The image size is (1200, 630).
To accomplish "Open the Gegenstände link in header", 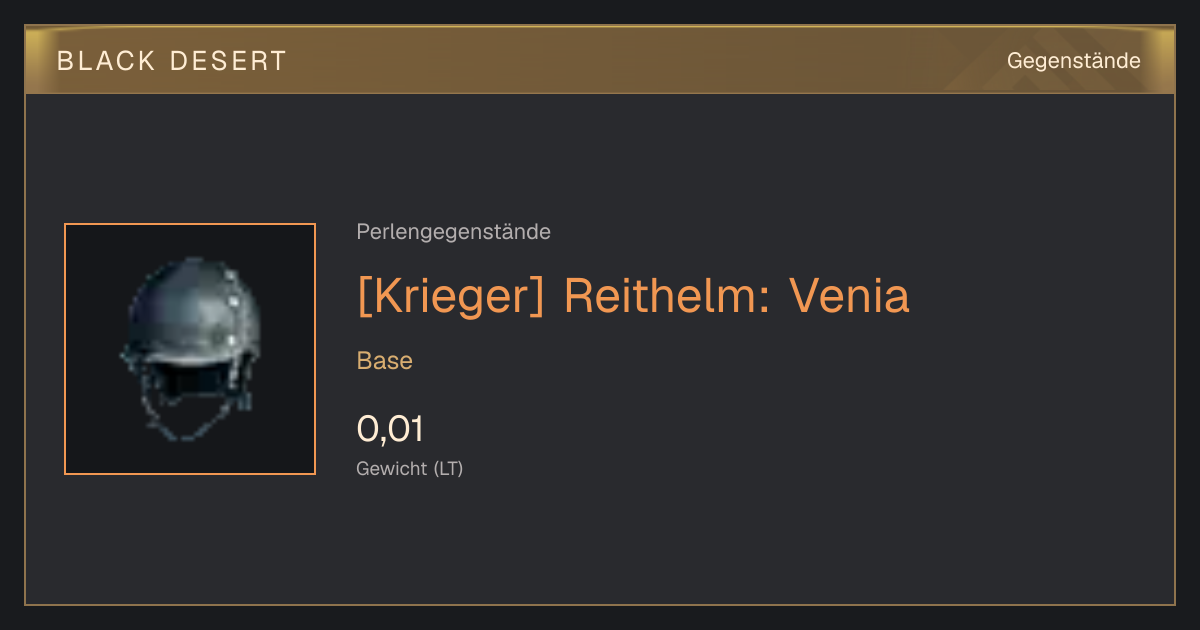I will [x=1073, y=61].
